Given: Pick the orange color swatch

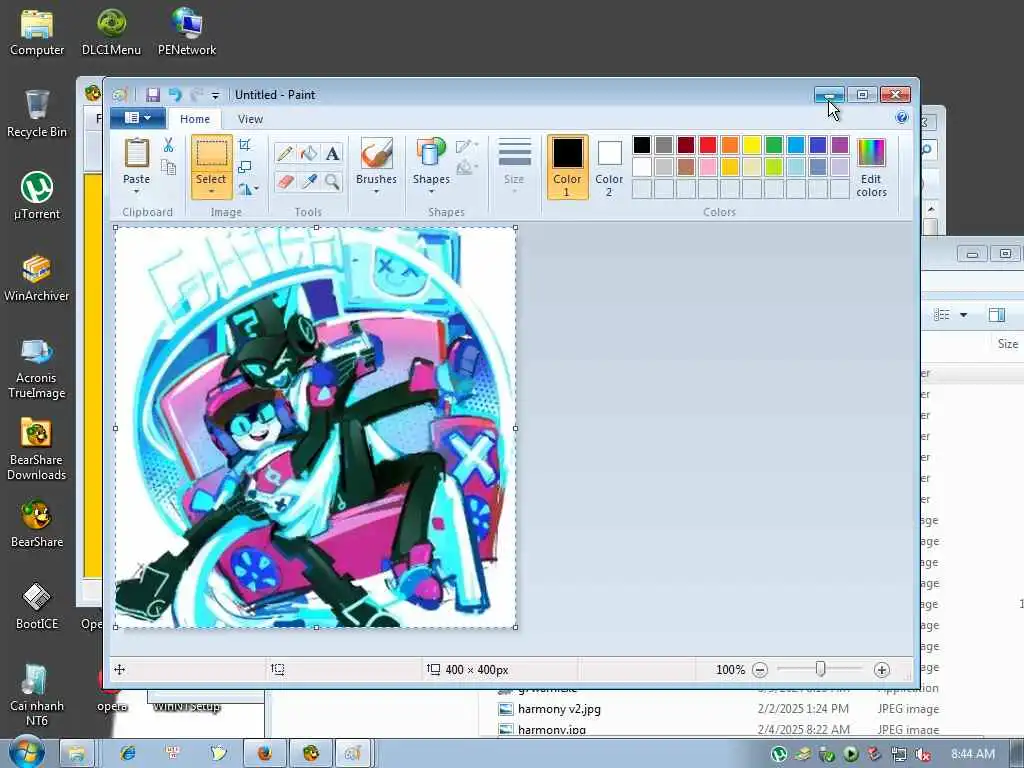Looking at the screenshot, I should pyautogui.click(x=730, y=144).
